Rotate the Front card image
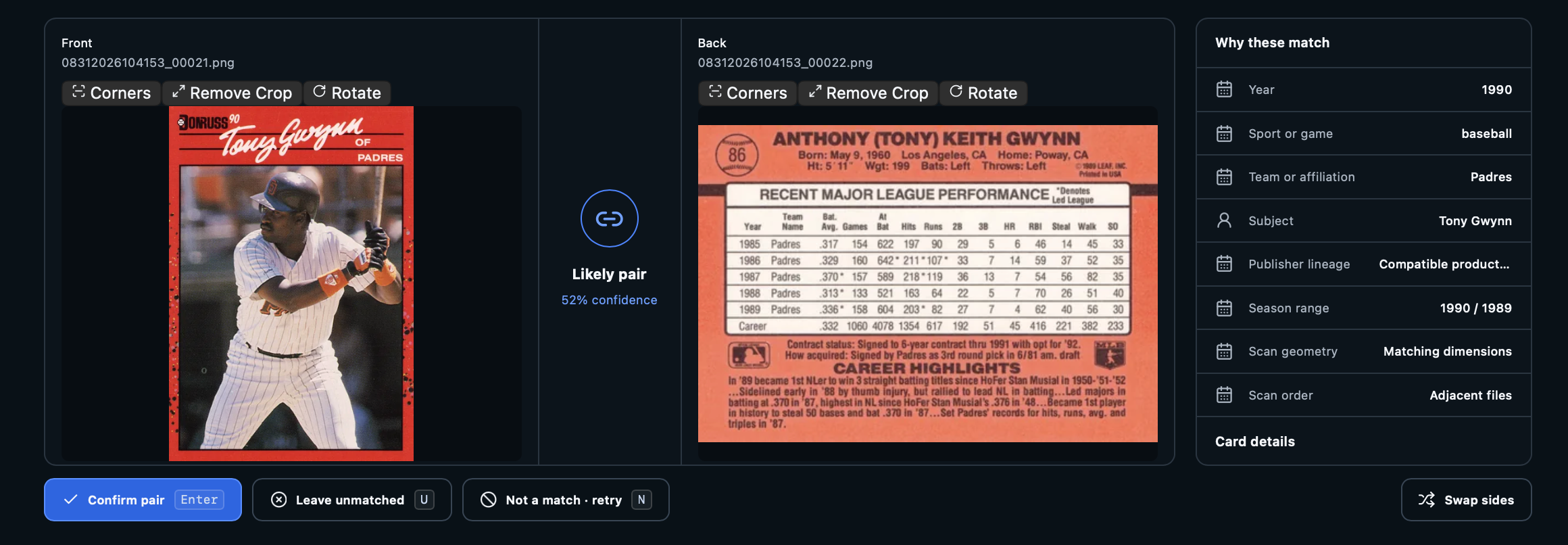Screen dimensions: 1568x545 347,93
